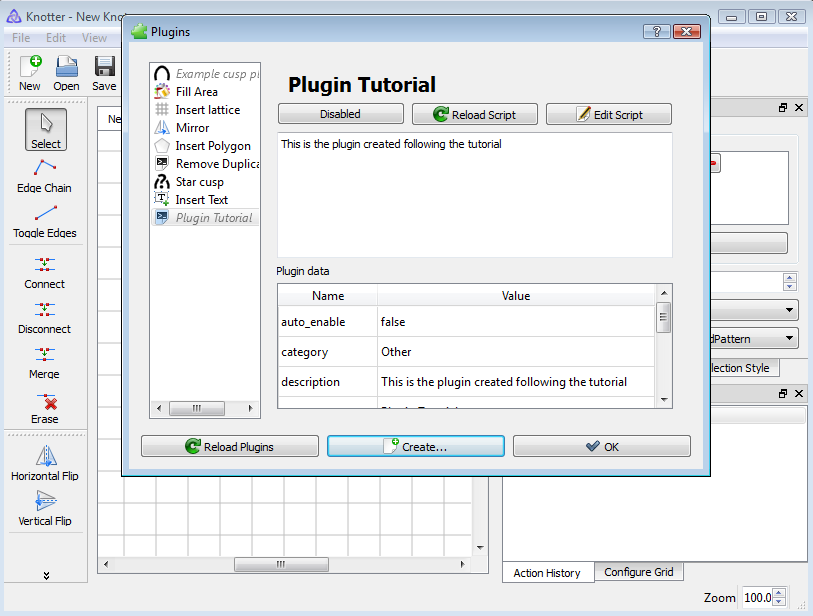Open a file with the Open icon

[x=66, y=73]
